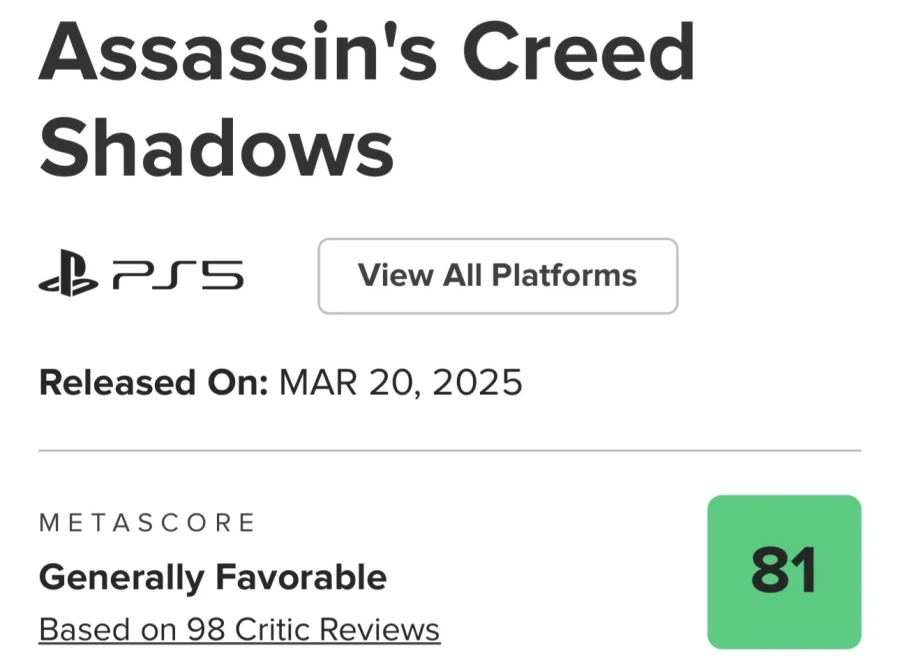Click the number 81 in the score box
900x667 pixels.
coord(783,572)
